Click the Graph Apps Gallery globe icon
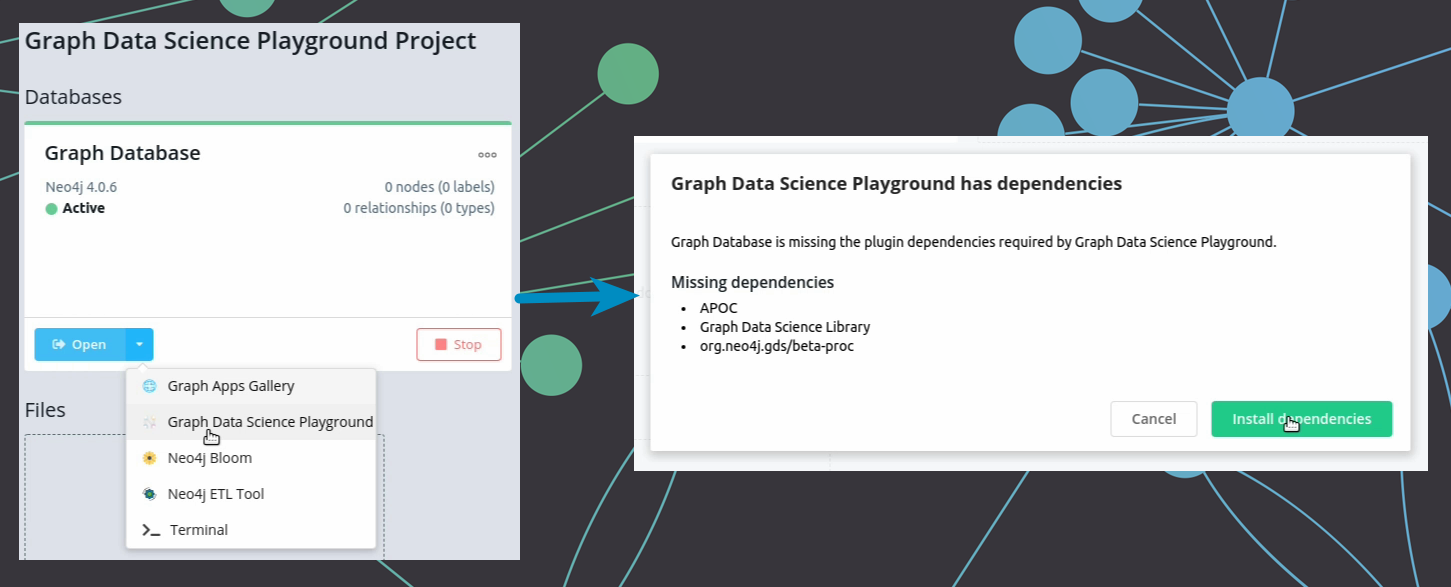 click(x=149, y=386)
